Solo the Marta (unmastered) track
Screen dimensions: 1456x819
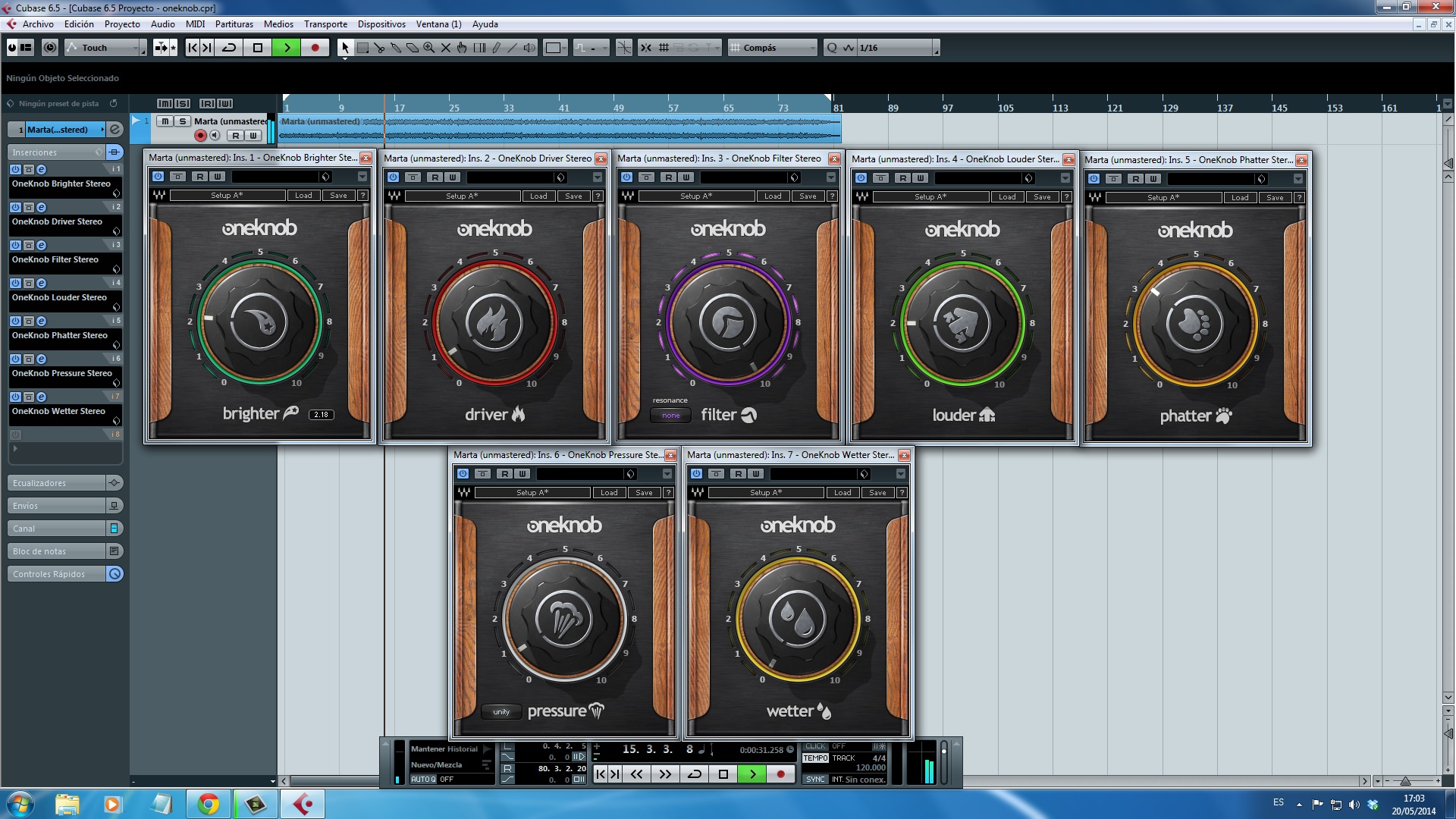(183, 121)
